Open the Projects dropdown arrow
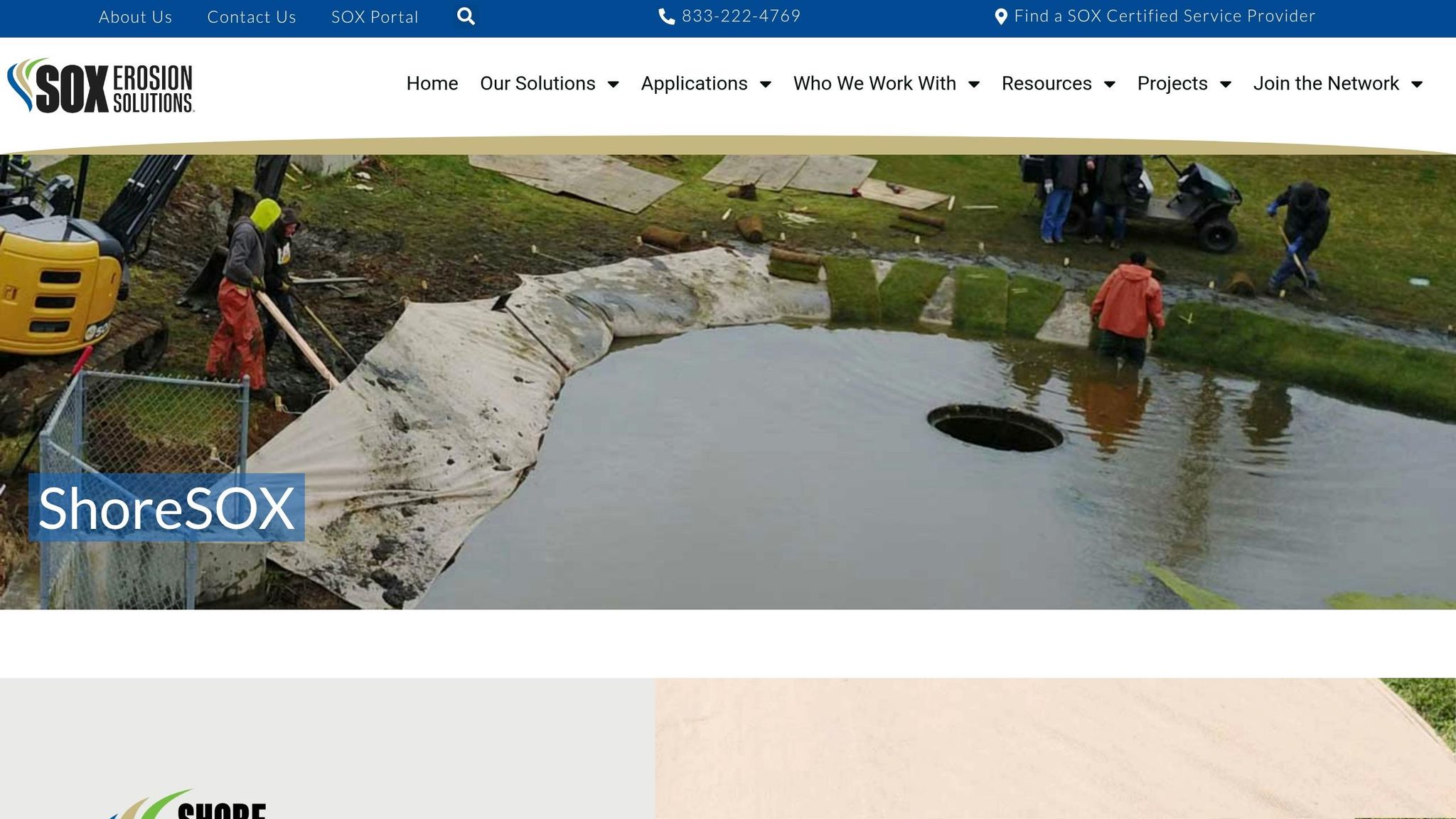 pos(1226,84)
